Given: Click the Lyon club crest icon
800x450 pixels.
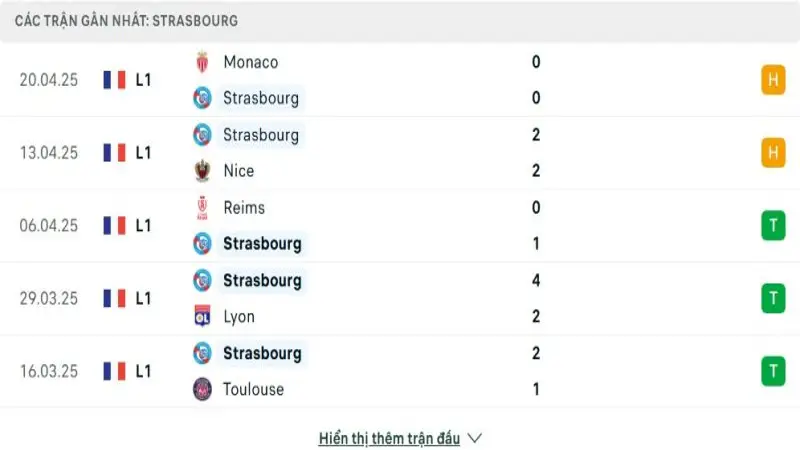Looking at the screenshot, I should click(x=202, y=317).
